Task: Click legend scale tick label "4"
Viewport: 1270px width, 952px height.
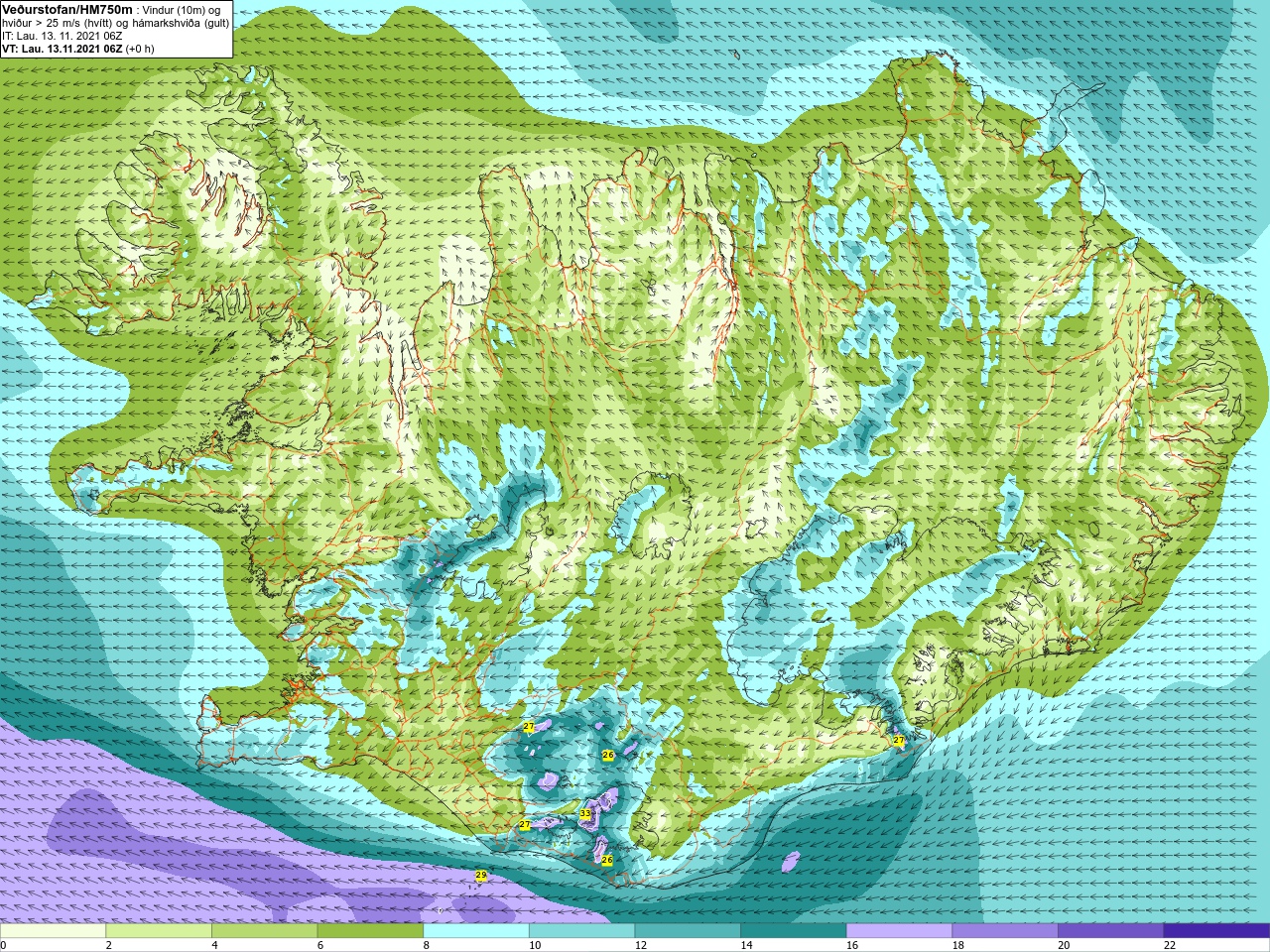Action: click(x=214, y=945)
